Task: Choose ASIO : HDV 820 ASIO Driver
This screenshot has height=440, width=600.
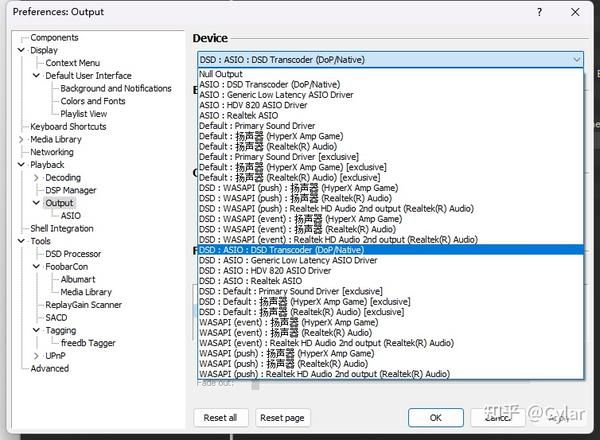Action: click(x=390, y=105)
